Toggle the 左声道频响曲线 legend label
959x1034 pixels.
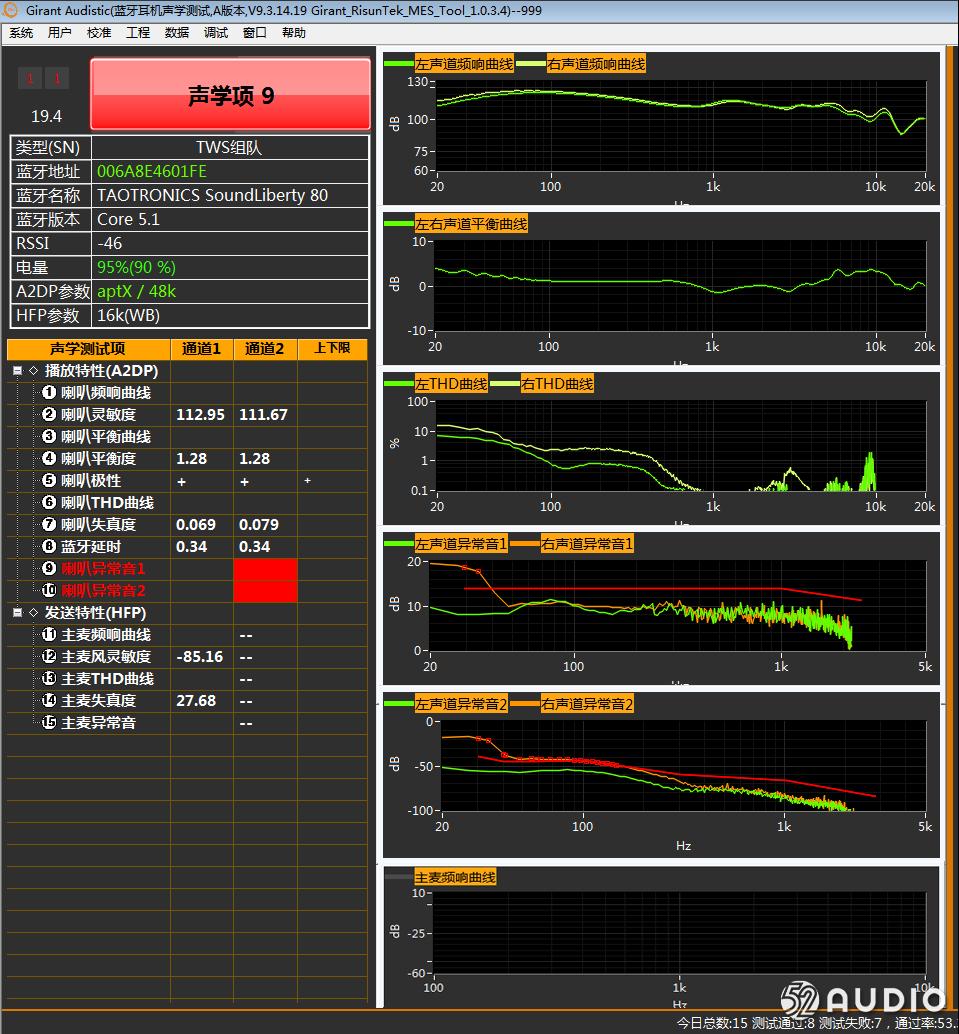pyautogui.click(x=464, y=62)
